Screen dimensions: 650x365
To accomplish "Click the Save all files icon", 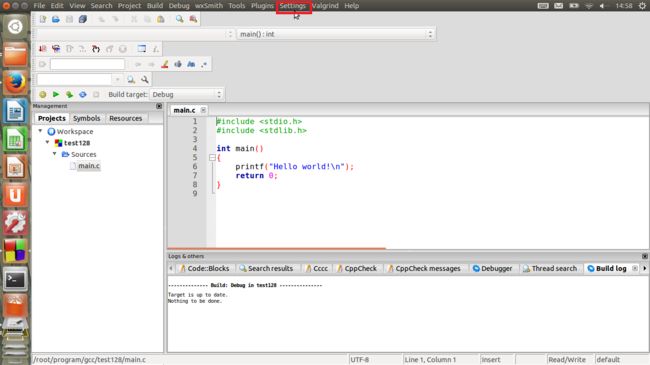I will click(x=83, y=19).
